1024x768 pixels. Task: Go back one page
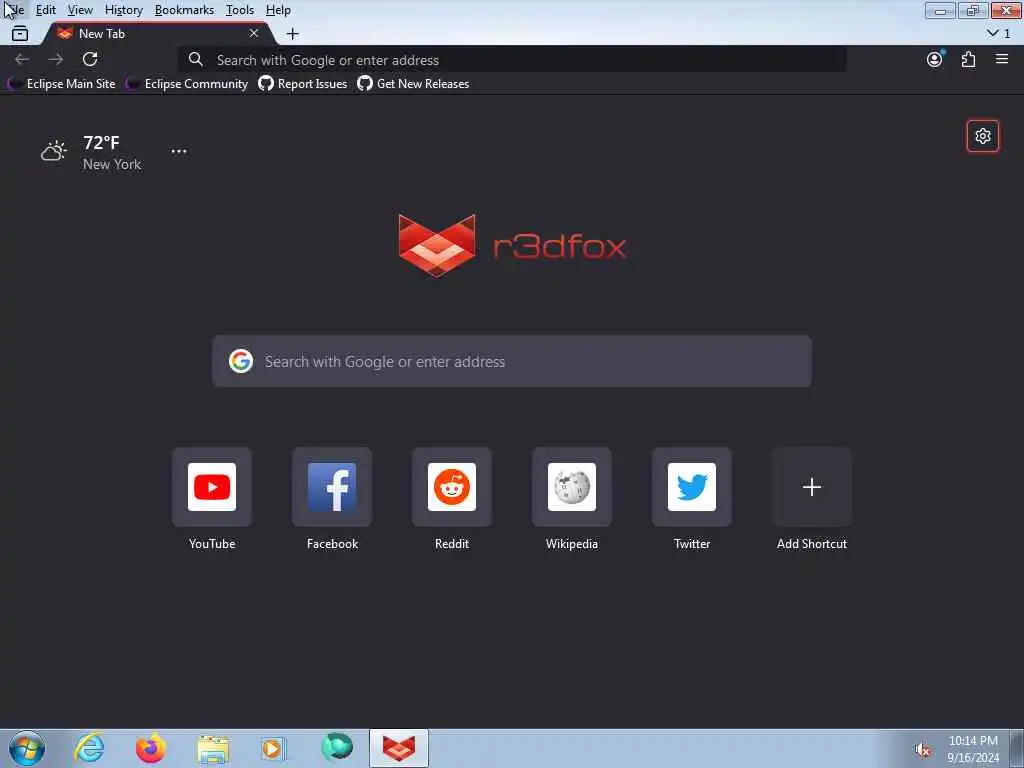pyautogui.click(x=22, y=59)
